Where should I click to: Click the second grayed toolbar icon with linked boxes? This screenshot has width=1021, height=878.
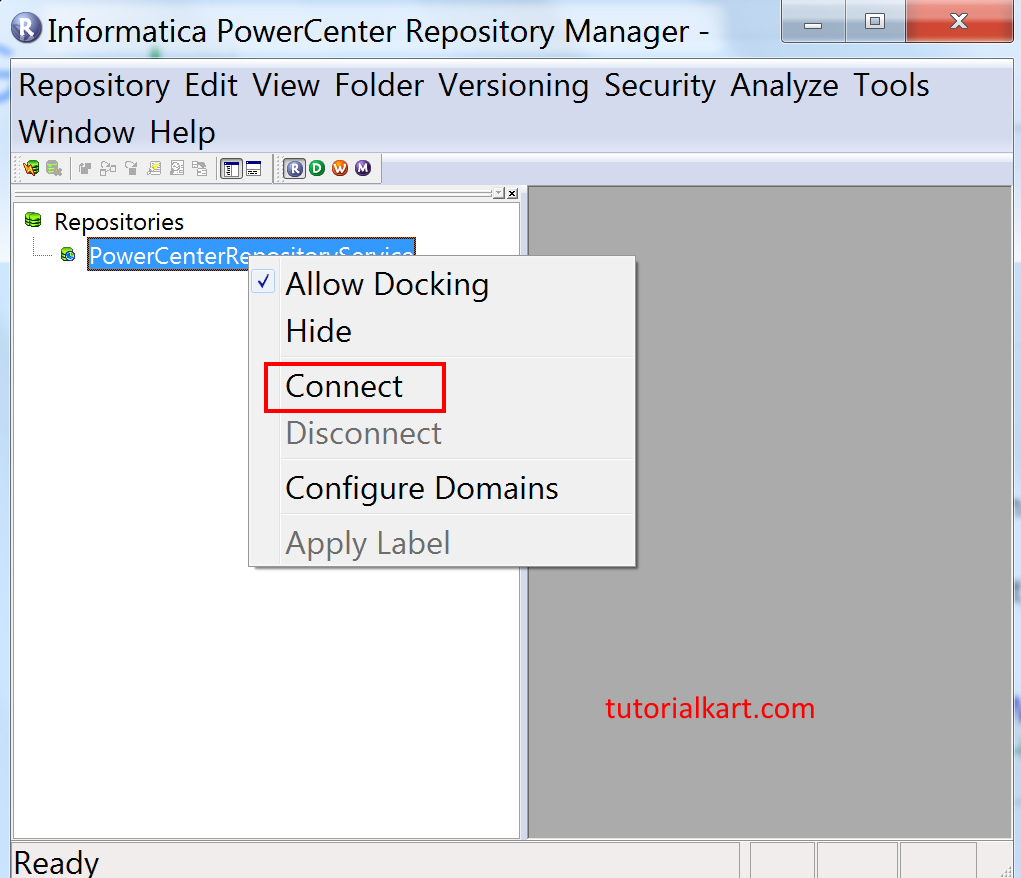click(107, 169)
